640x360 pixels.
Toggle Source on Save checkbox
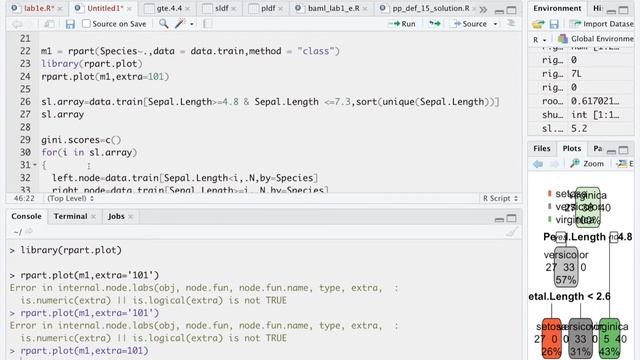point(86,24)
